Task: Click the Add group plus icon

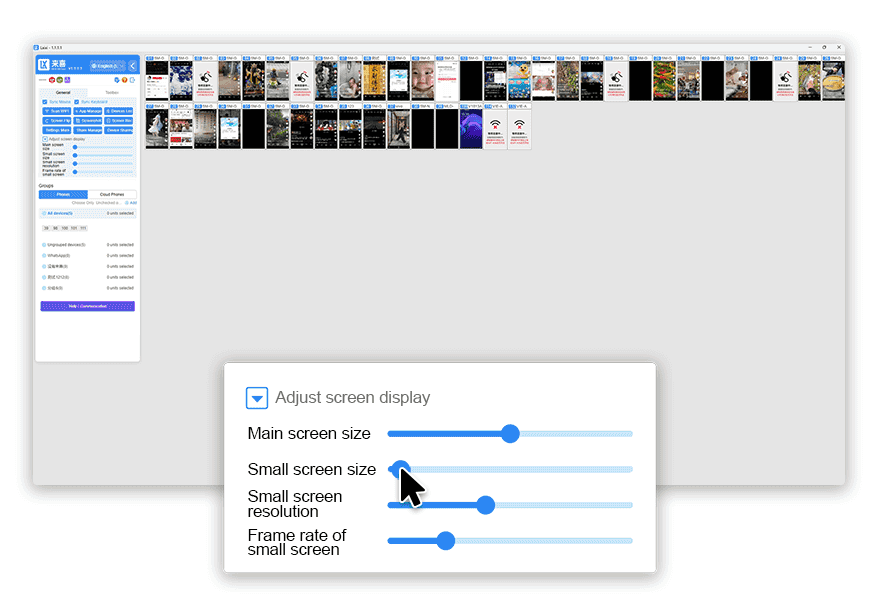Action: (x=127, y=203)
